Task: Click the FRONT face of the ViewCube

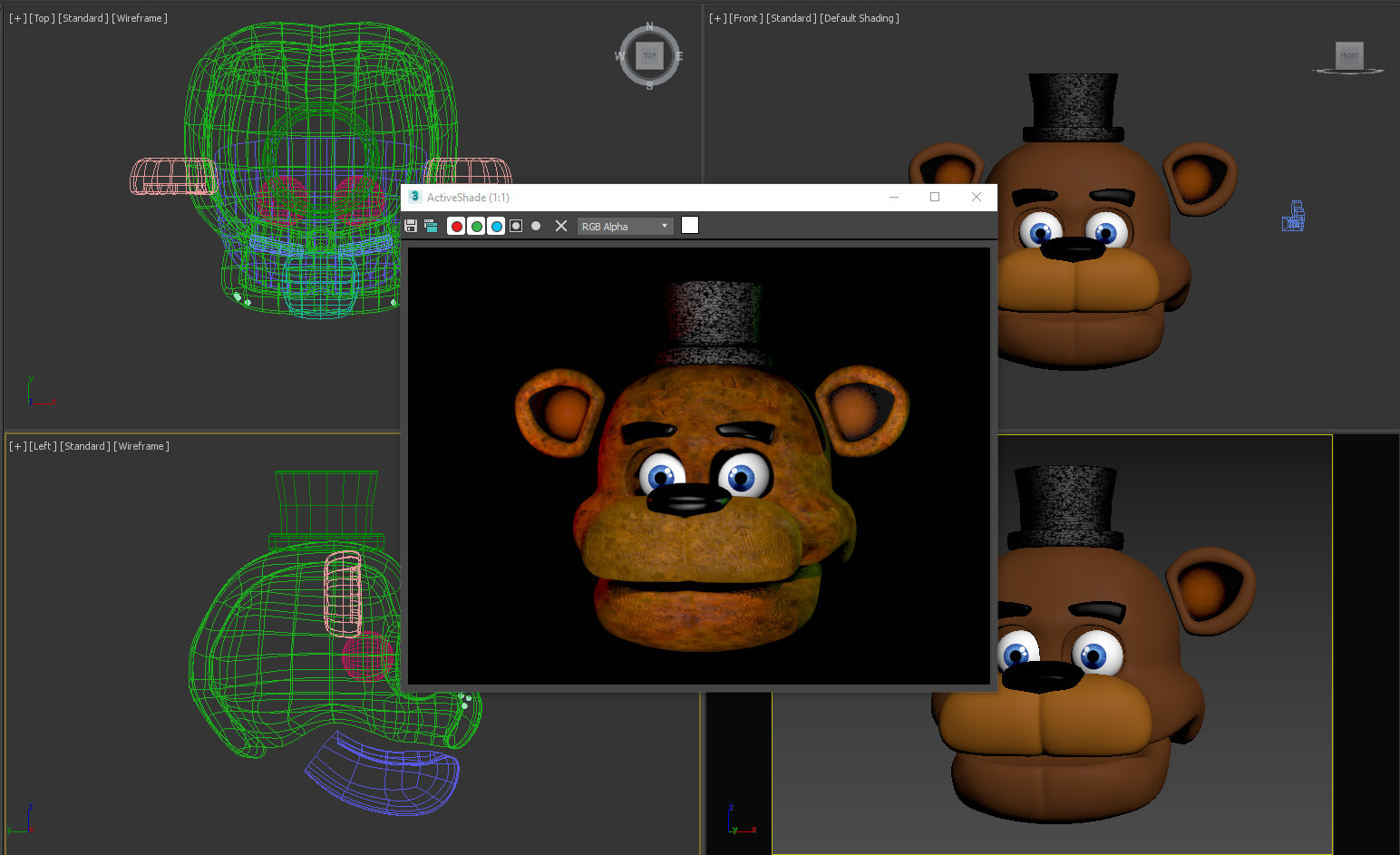Action: (x=1349, y=55)
